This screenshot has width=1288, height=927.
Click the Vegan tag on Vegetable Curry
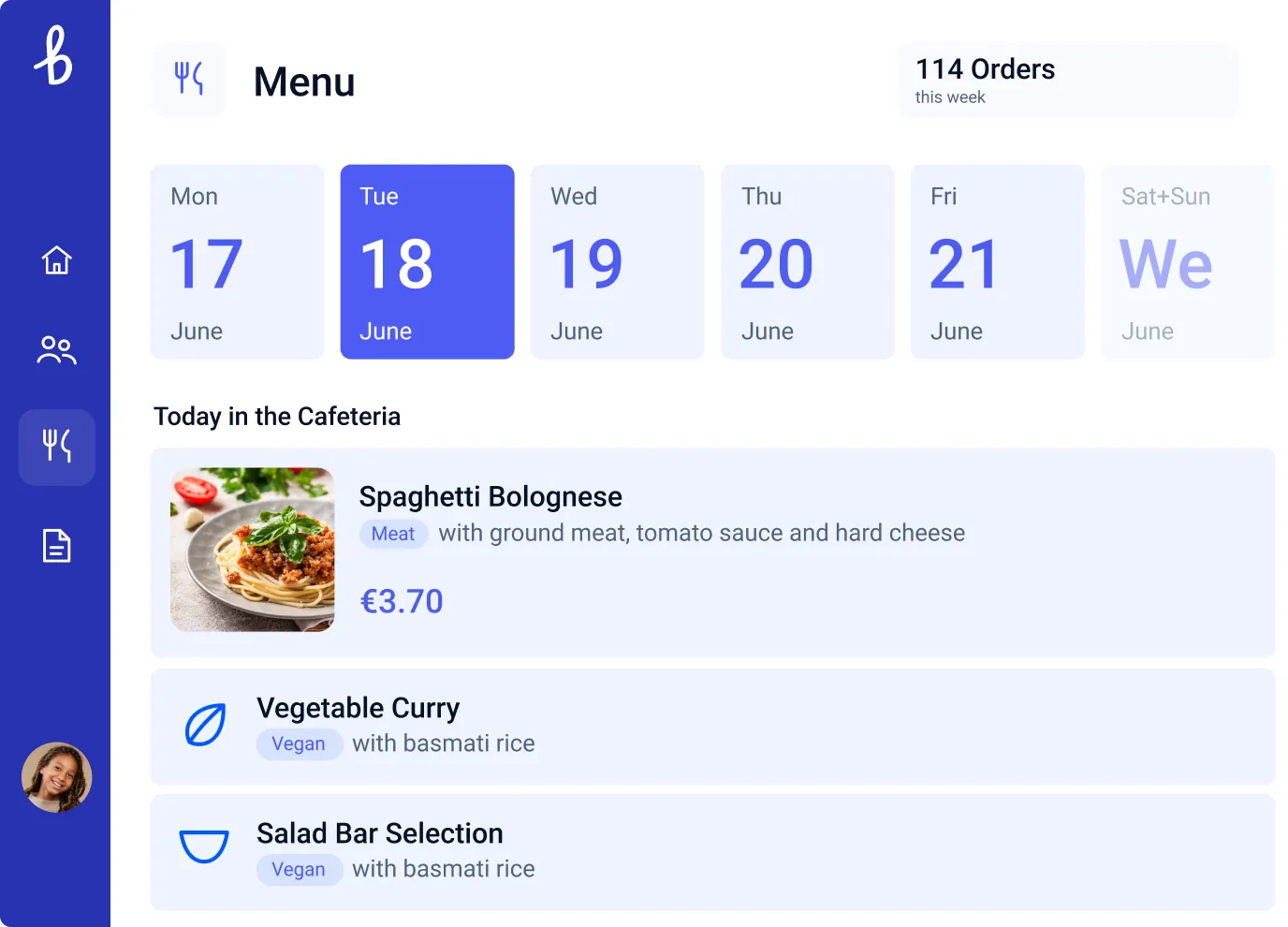300,744
